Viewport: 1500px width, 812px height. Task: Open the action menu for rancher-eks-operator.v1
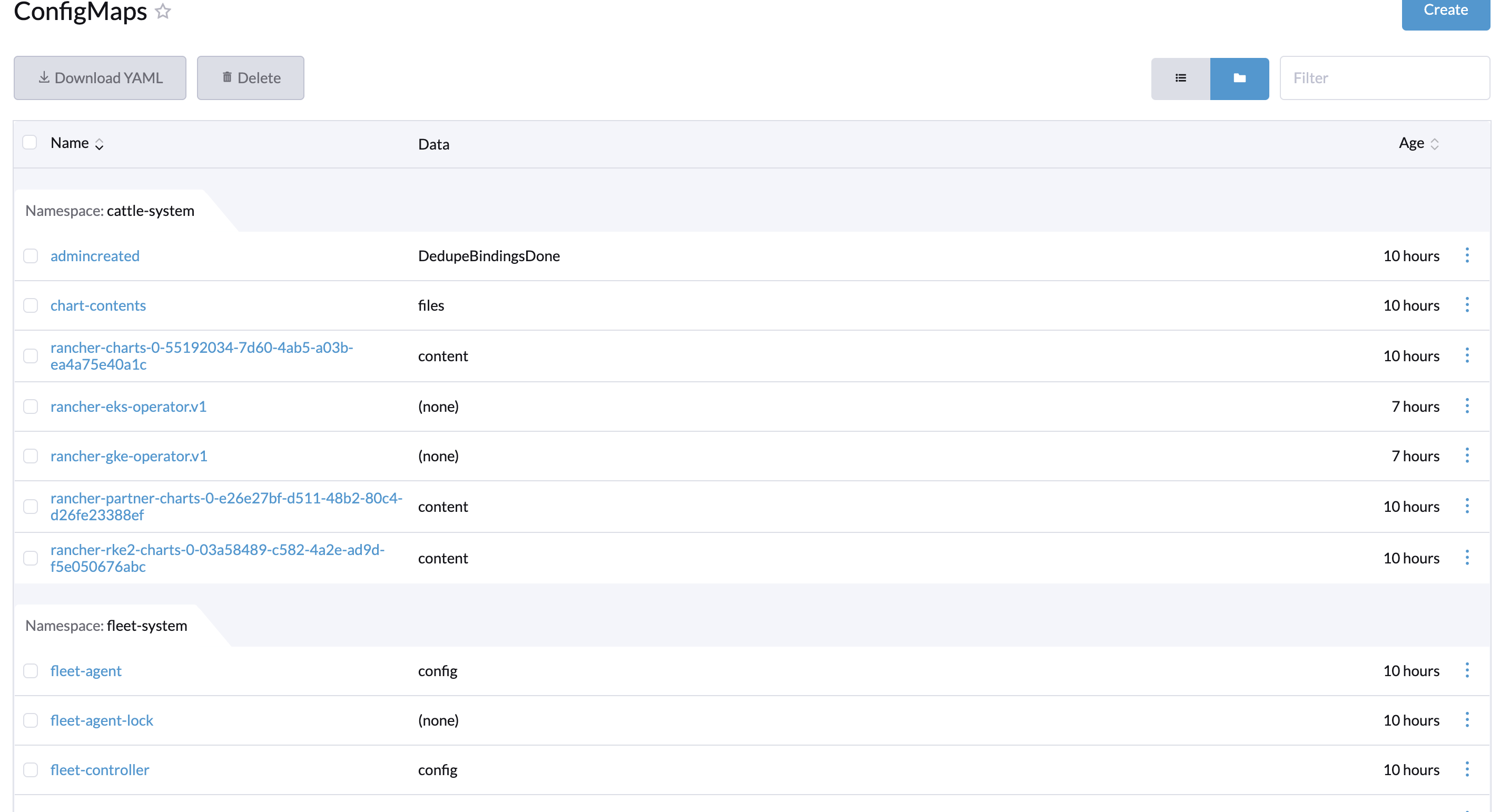coord(1467,405)
